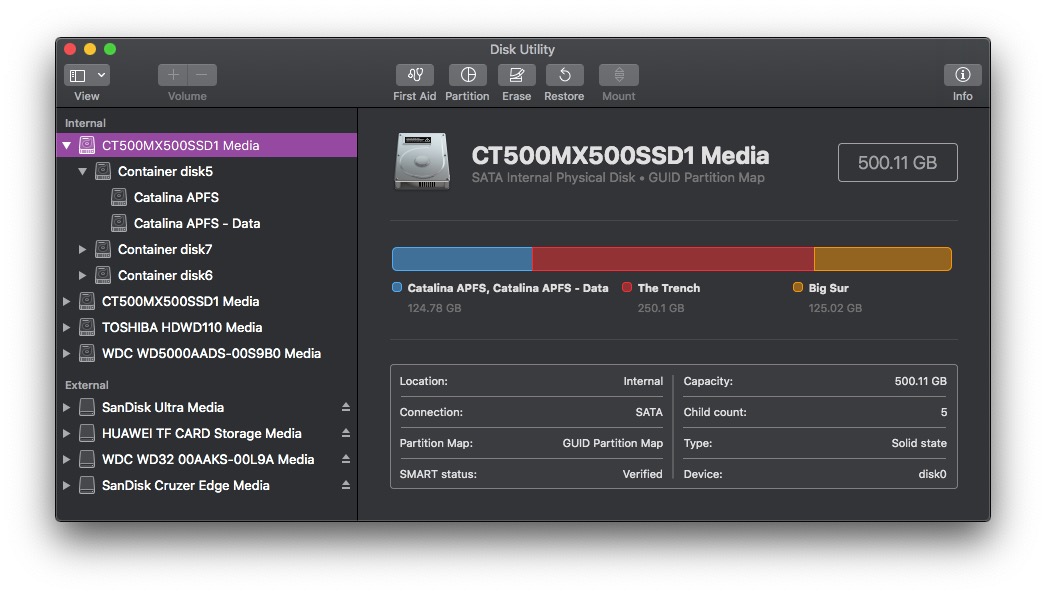Open the View dropdown chevron
1046x595 pixels.
click(x=101, y=75)
